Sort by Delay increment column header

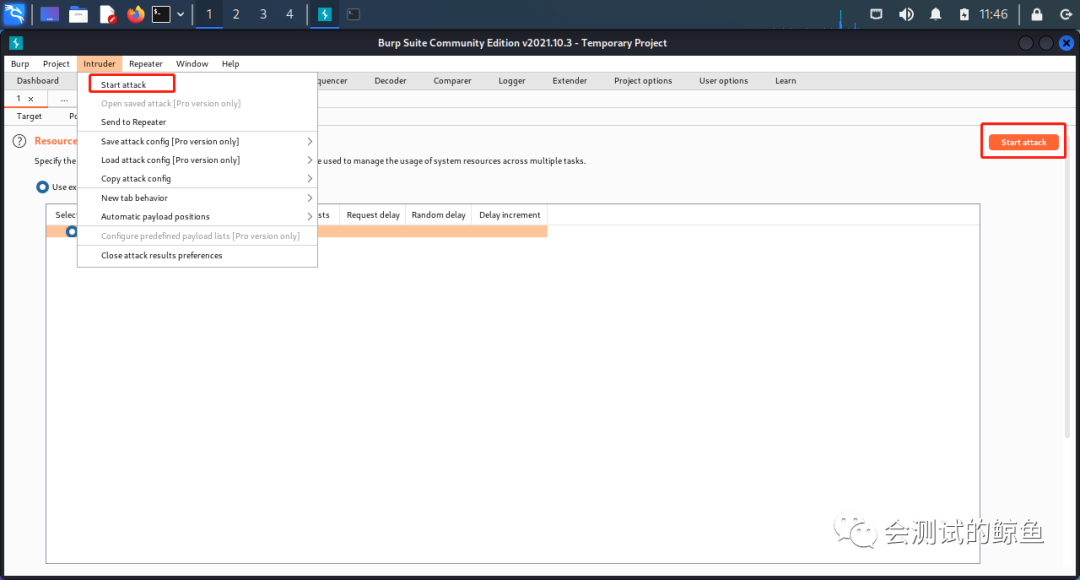pyautogui.click(x=510, y=215)
